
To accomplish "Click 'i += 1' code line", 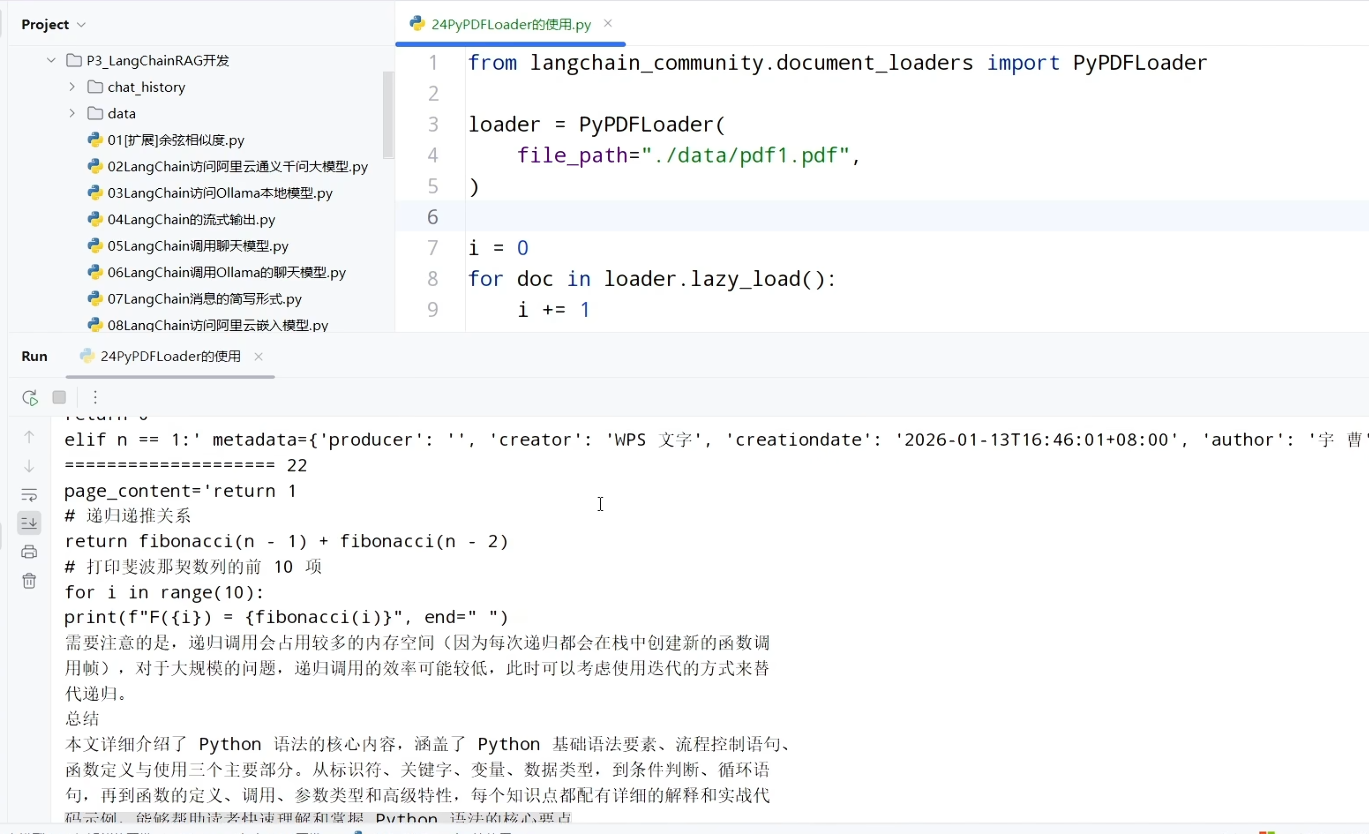I will pos(554,310).
